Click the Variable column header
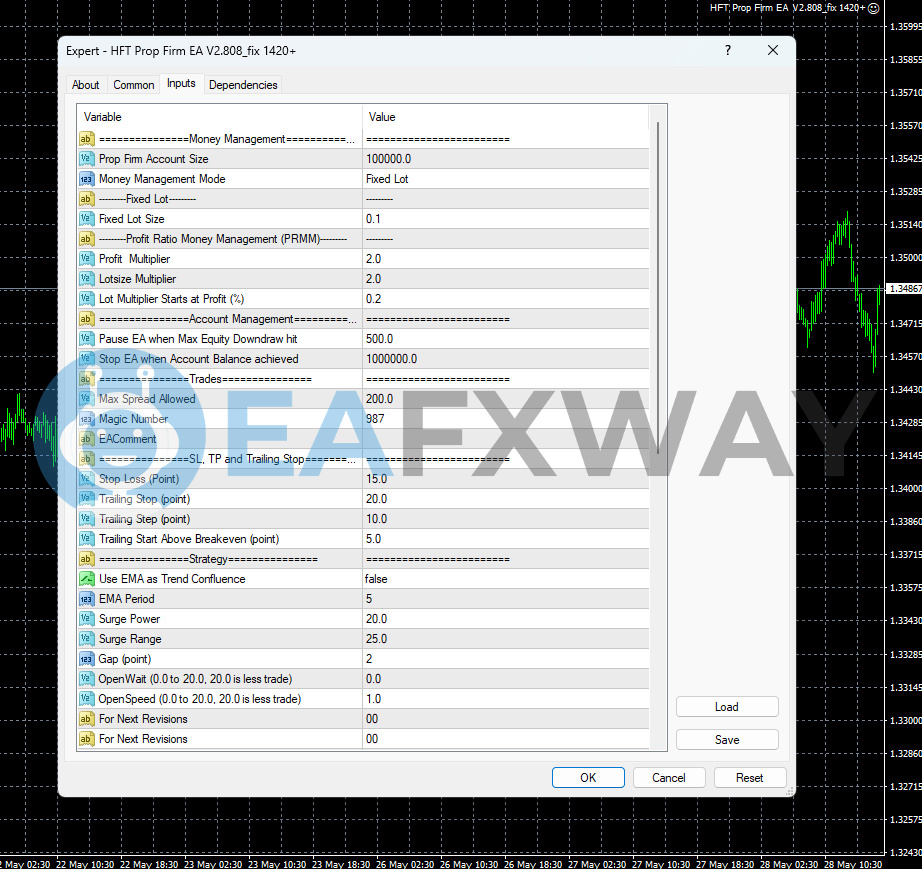Image resolution: width=922 pixels, height=869 pixels. [220, 117]
